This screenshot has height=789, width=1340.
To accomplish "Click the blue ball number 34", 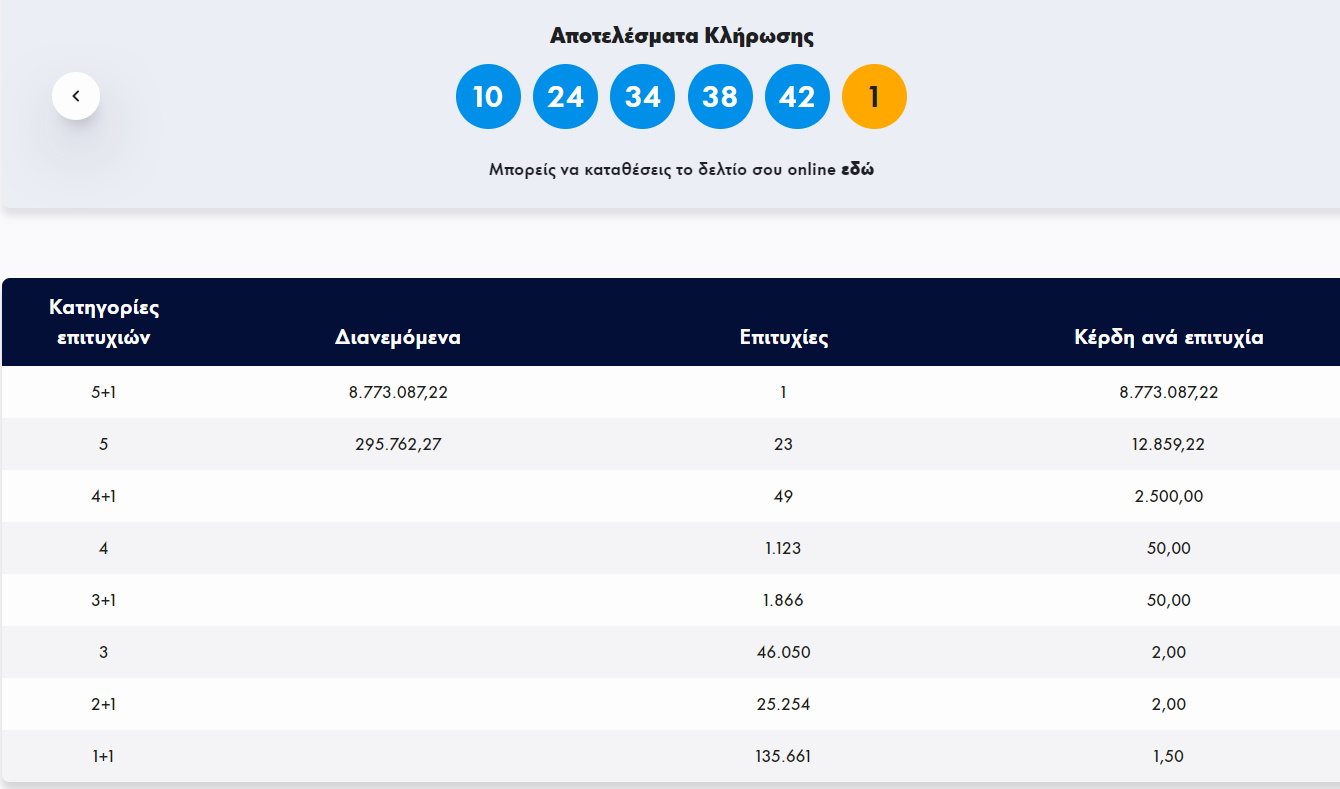I will click(x=642, y=97).
